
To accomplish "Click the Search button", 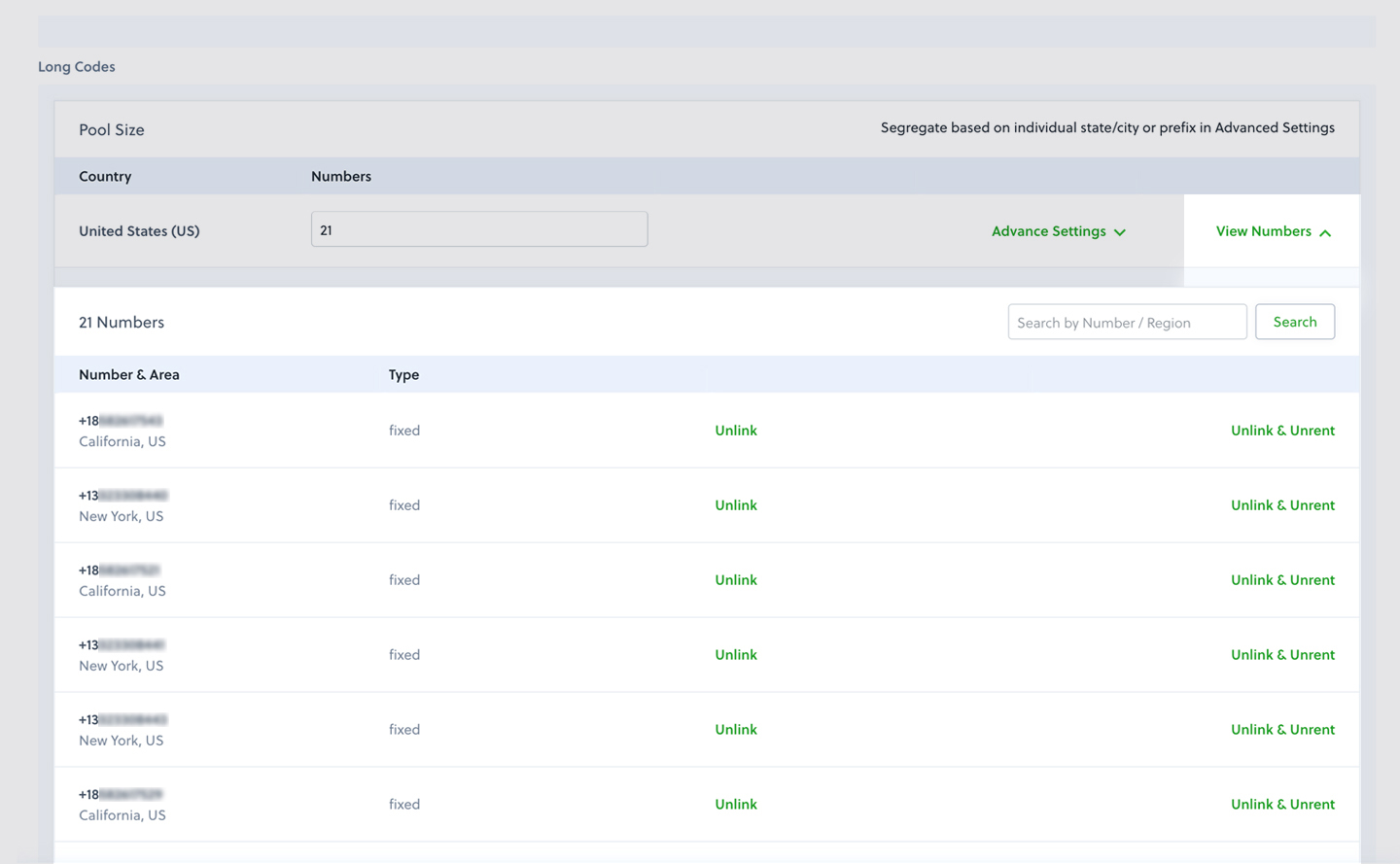I will (1295, 322).
